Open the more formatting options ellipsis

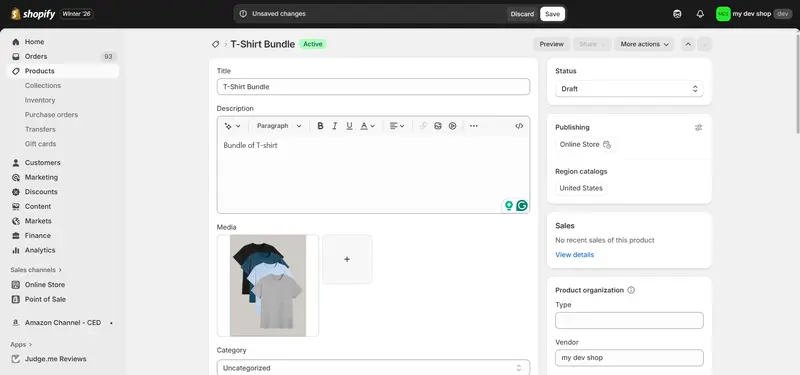coord(473,126)
